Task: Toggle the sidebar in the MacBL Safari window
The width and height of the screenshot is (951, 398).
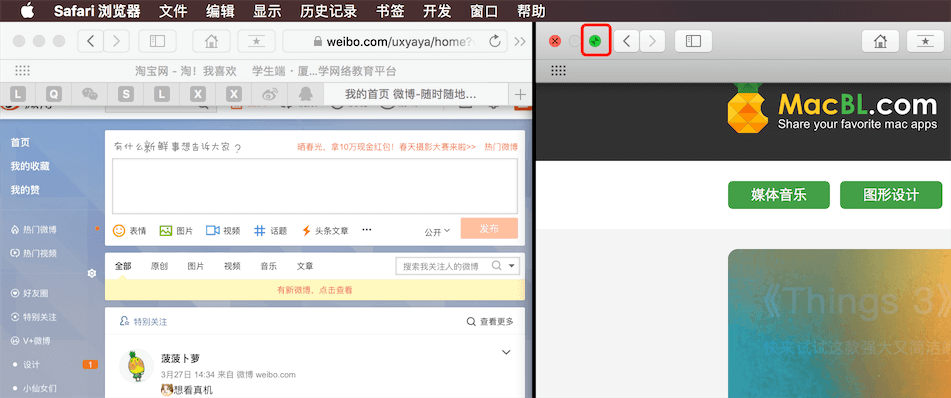Action: point(693,41)
